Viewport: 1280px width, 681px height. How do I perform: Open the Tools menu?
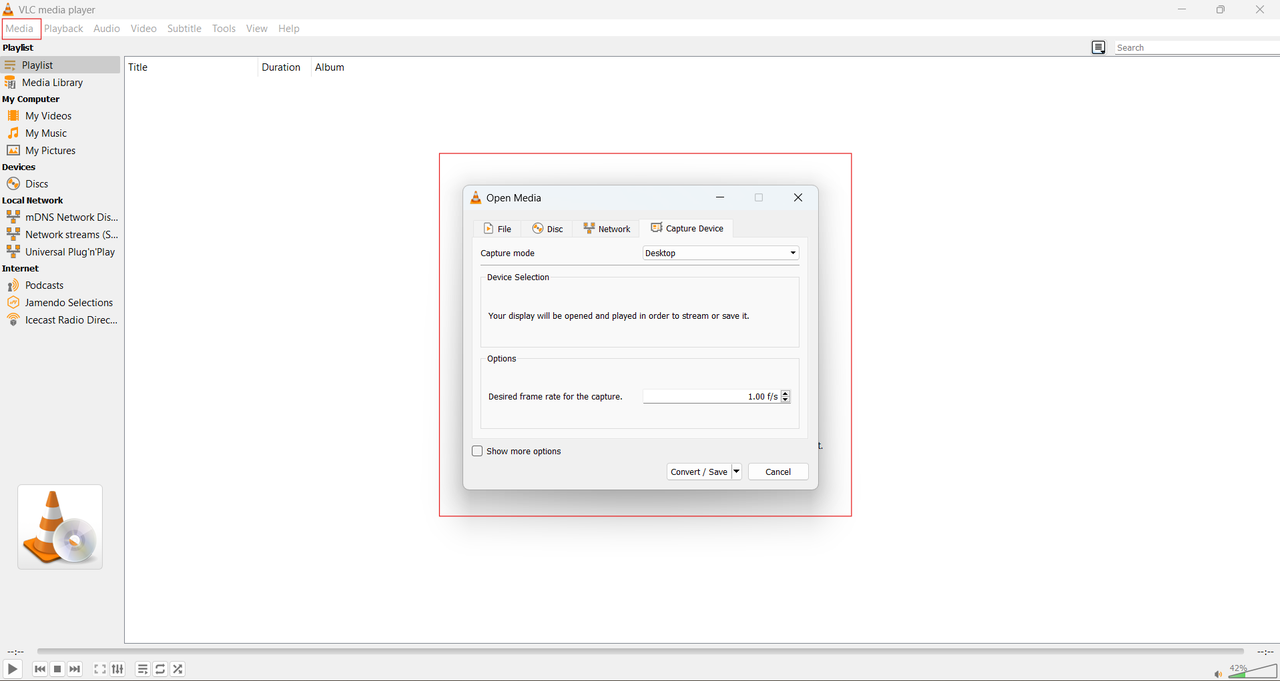(224, 28)
